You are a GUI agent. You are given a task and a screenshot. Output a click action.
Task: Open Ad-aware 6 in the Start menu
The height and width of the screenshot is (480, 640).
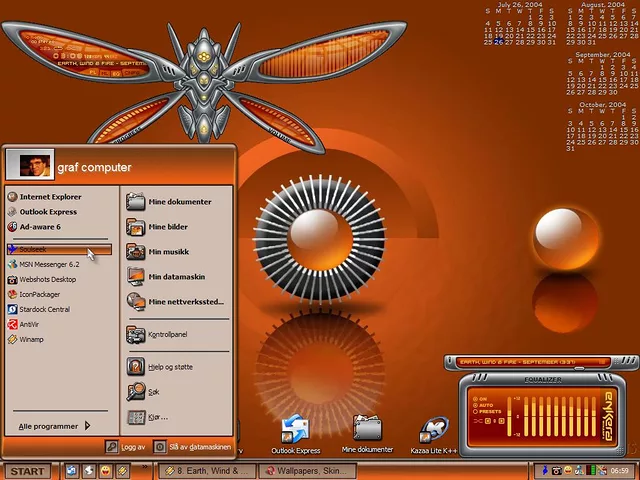point(34,227)
